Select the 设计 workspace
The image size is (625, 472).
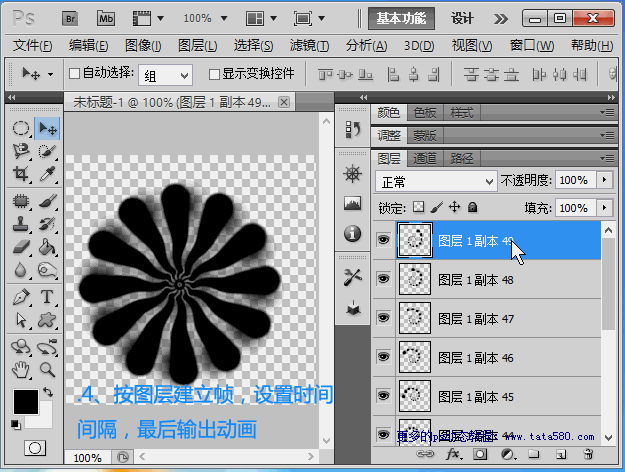462,18
